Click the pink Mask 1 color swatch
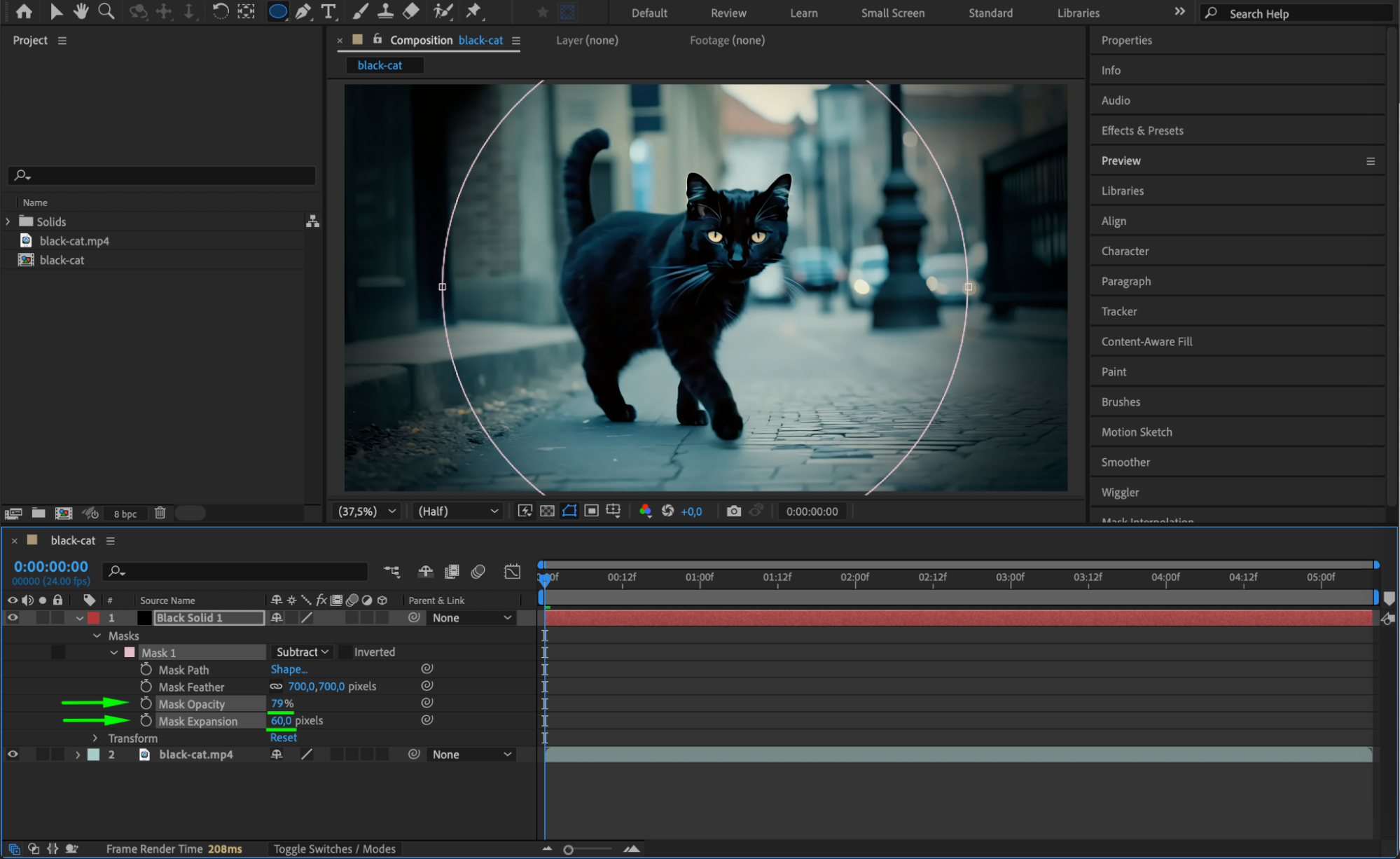1400x859 pixels. [x=130, y=652]
